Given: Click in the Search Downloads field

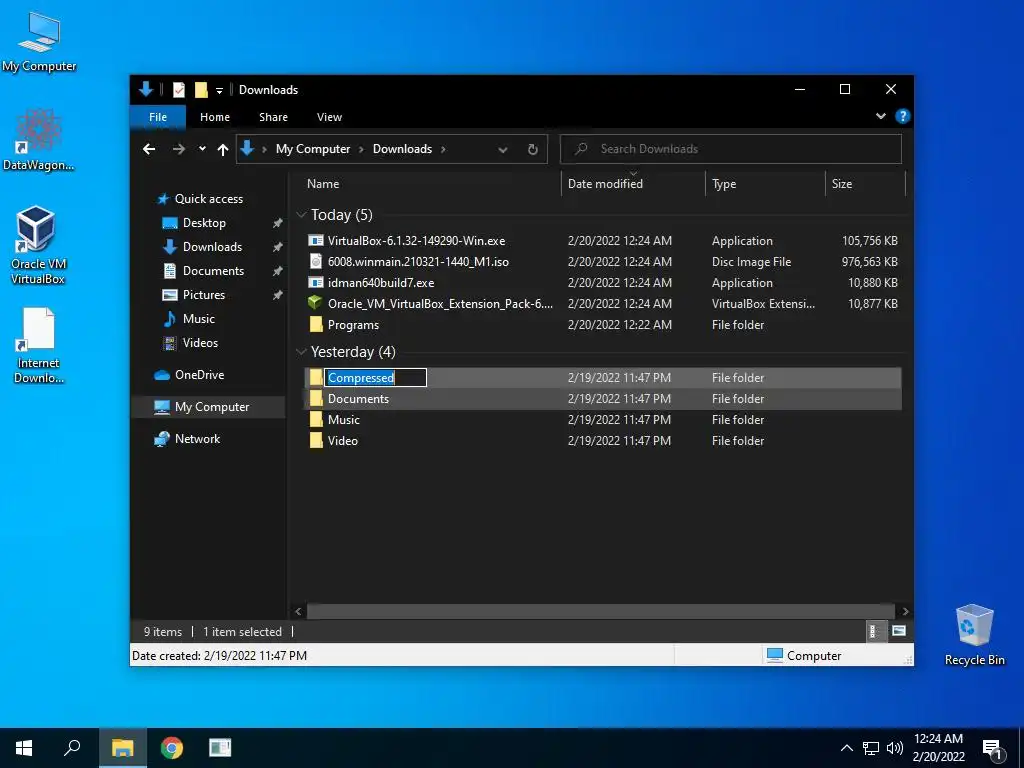Looking at the screenshot, I should (x=731, y=149).
